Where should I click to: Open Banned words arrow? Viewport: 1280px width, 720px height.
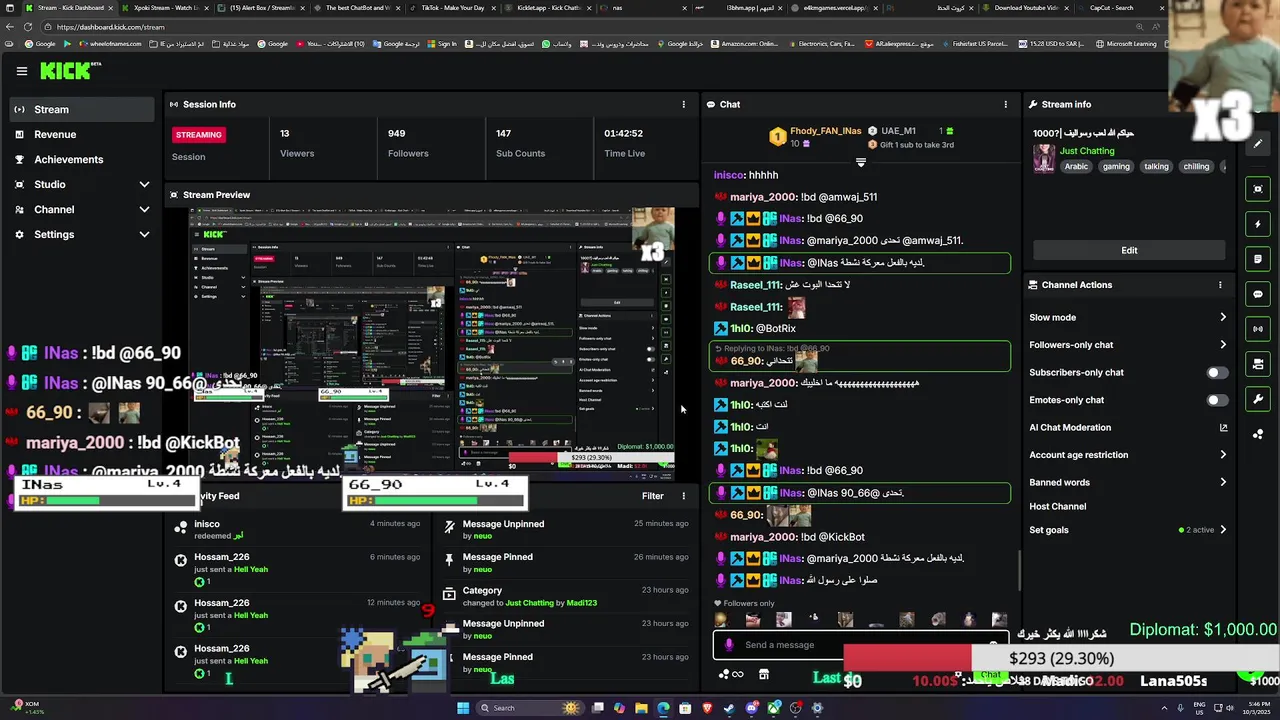[1223, 483]
